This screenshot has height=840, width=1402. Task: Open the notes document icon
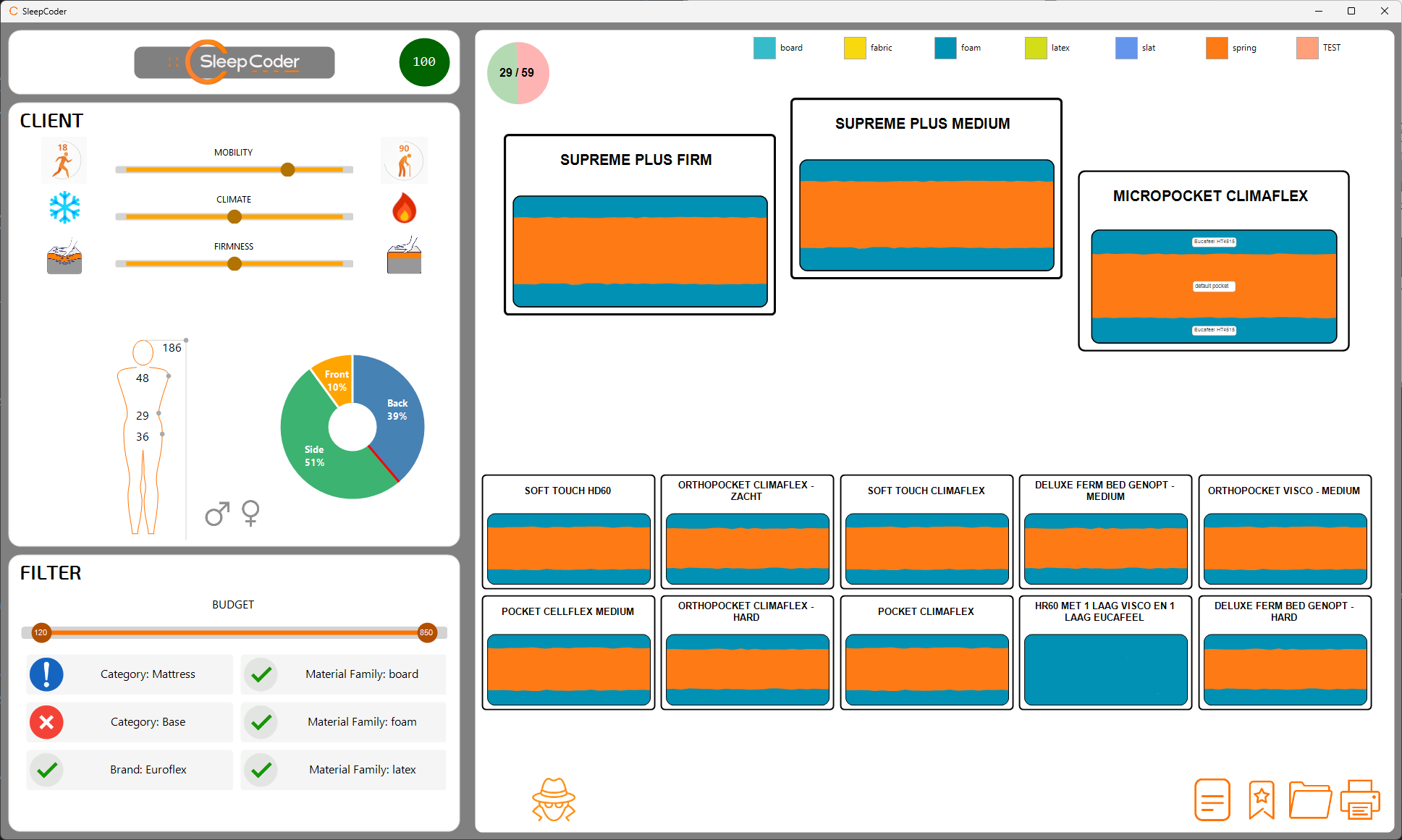[x=1212, y=799]
